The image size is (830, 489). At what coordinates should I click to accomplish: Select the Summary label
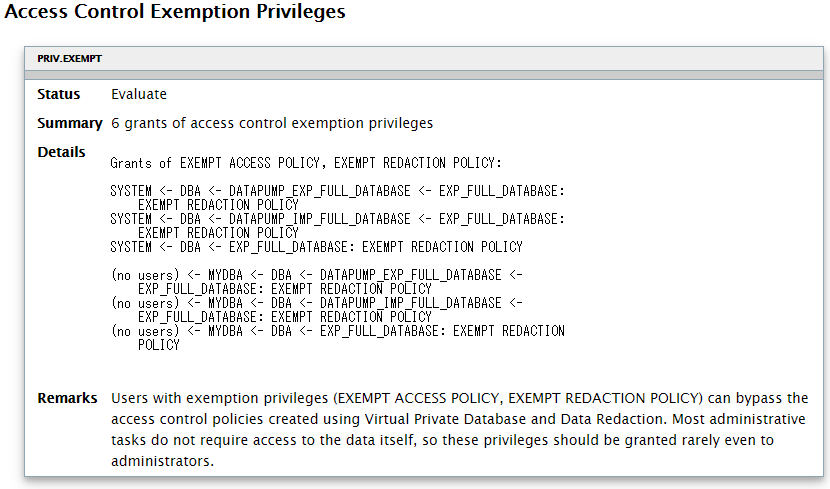(70, 123)
